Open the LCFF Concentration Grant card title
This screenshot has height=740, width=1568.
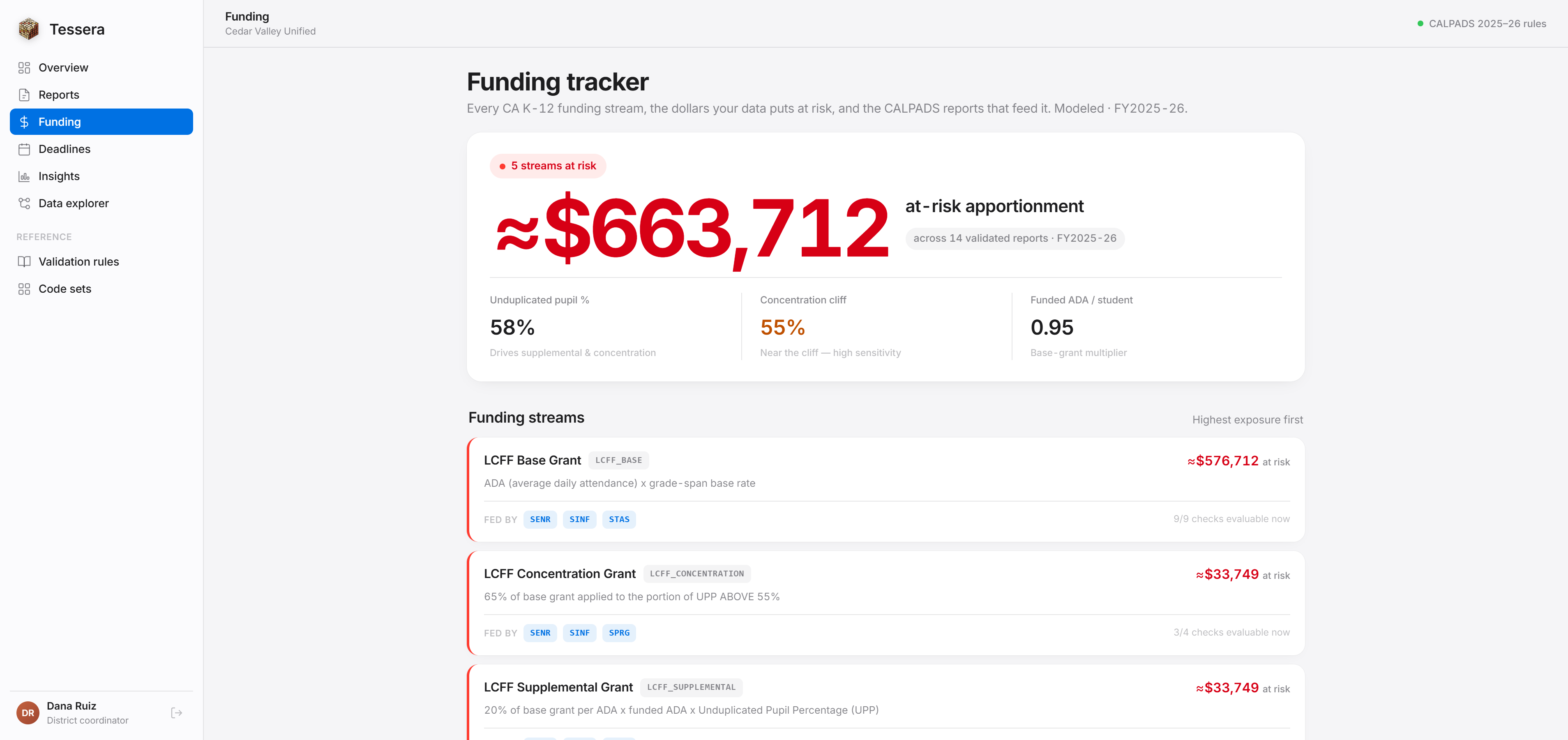pos(559,574)
